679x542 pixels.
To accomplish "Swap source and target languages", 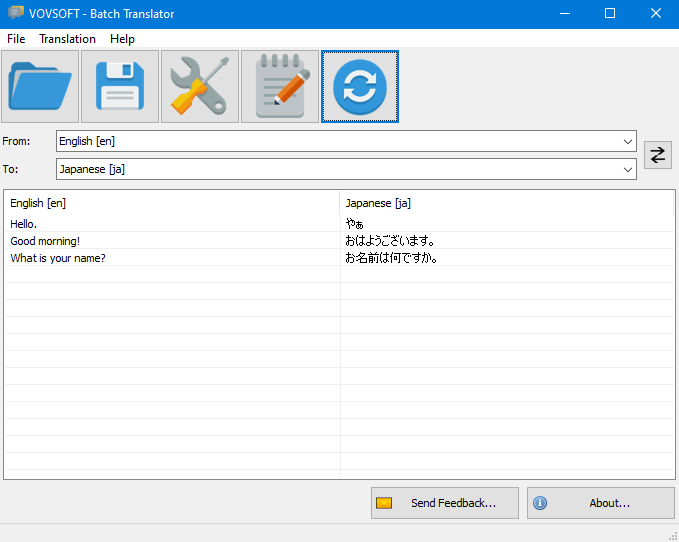I will pyautogui.click(x=657, y=155).
